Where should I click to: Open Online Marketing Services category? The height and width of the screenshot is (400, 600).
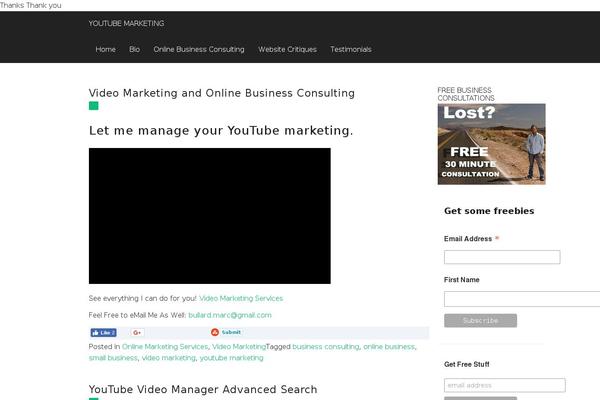pos(165,346)
